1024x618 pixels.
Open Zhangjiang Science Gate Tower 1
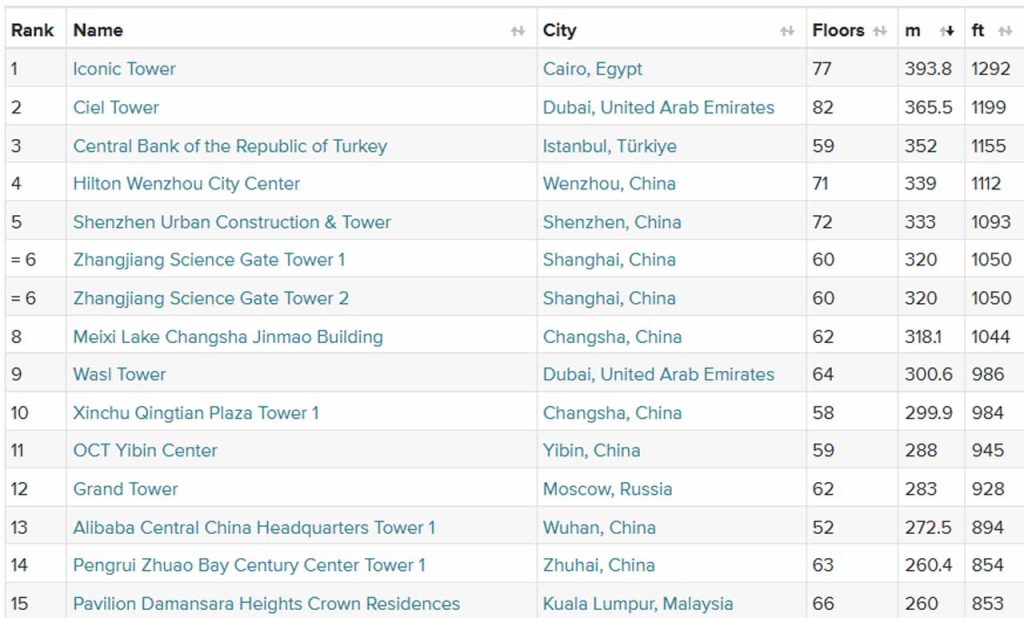click(x=209, y=259)
